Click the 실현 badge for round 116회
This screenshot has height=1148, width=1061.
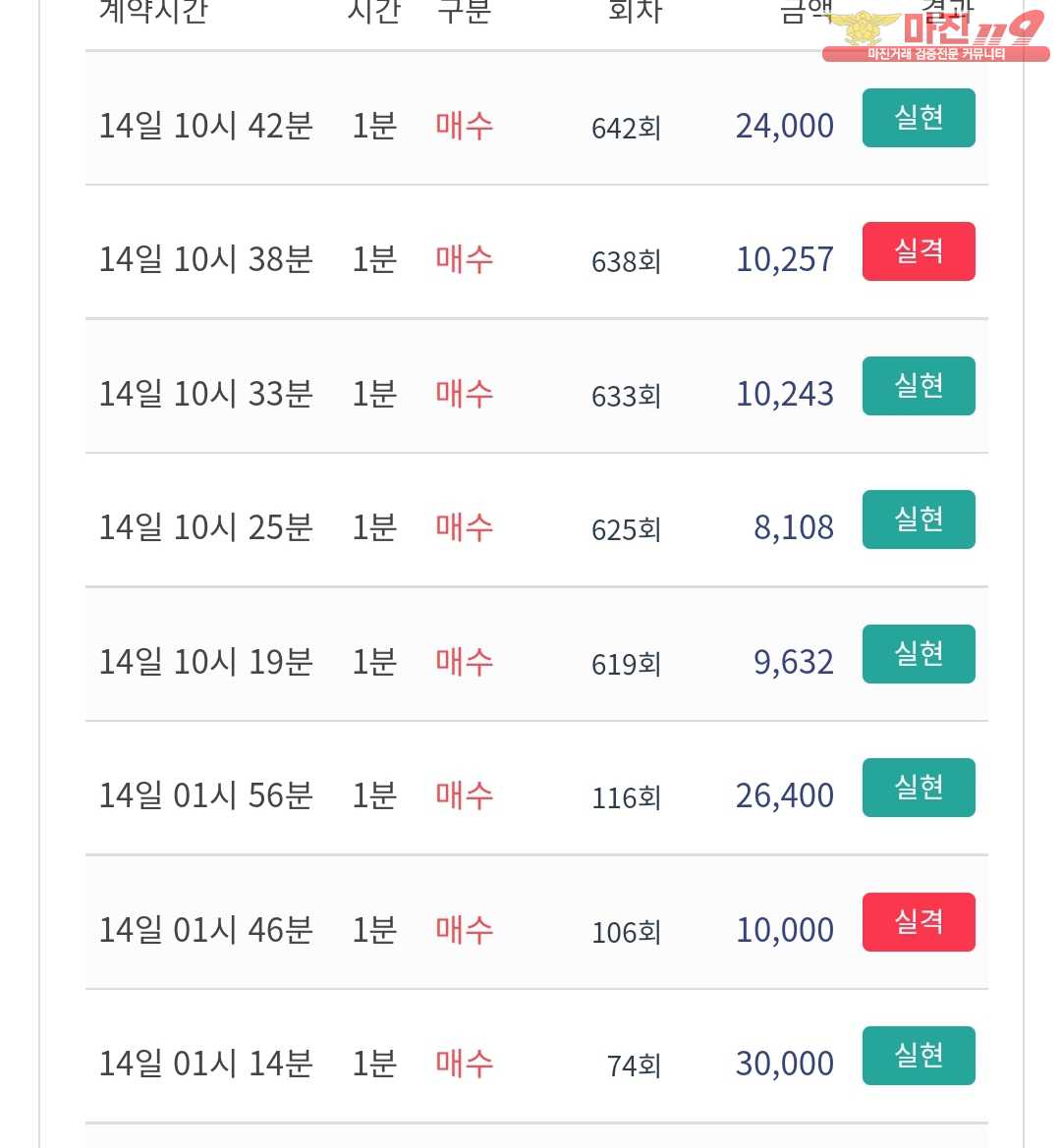(919, 788)
